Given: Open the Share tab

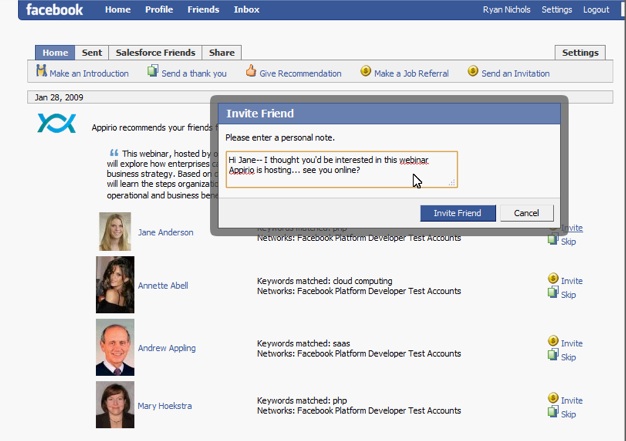Looking at the screenshot, I should point(222,53).
